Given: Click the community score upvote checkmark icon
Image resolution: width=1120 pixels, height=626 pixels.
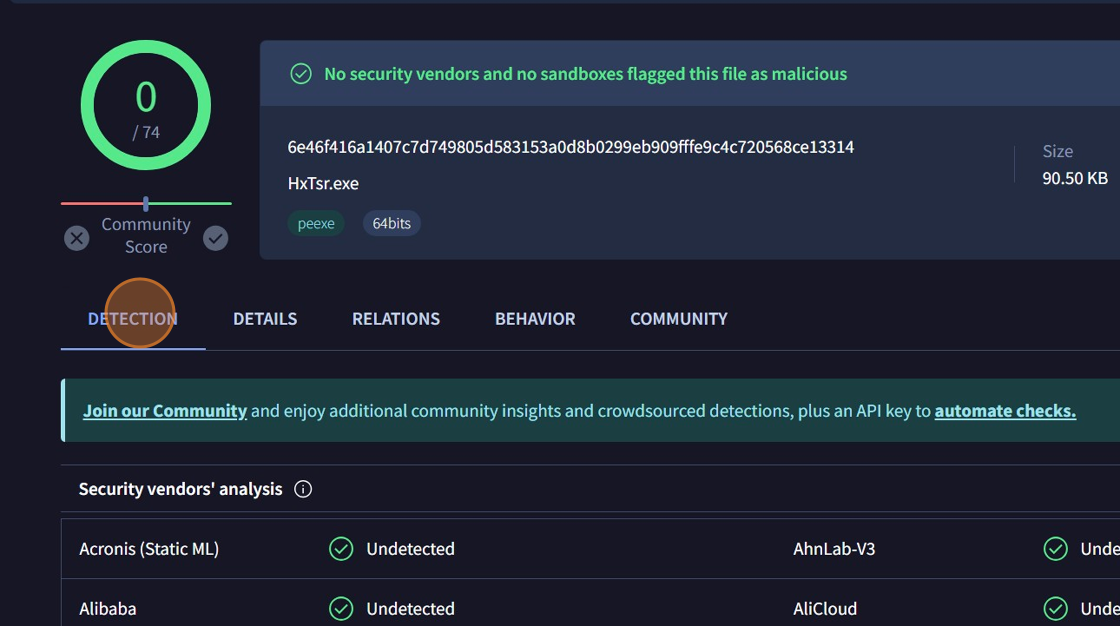Looking at the screenshot, I should pos(215,238).
